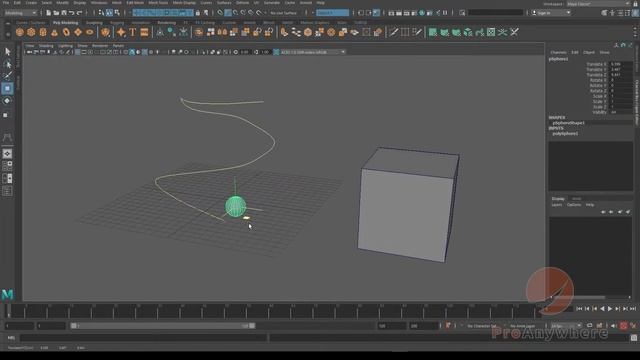The image size is (640, 360).
Task: Activate the Scale tool in toolbox
Action: click(x=6, y=115)
